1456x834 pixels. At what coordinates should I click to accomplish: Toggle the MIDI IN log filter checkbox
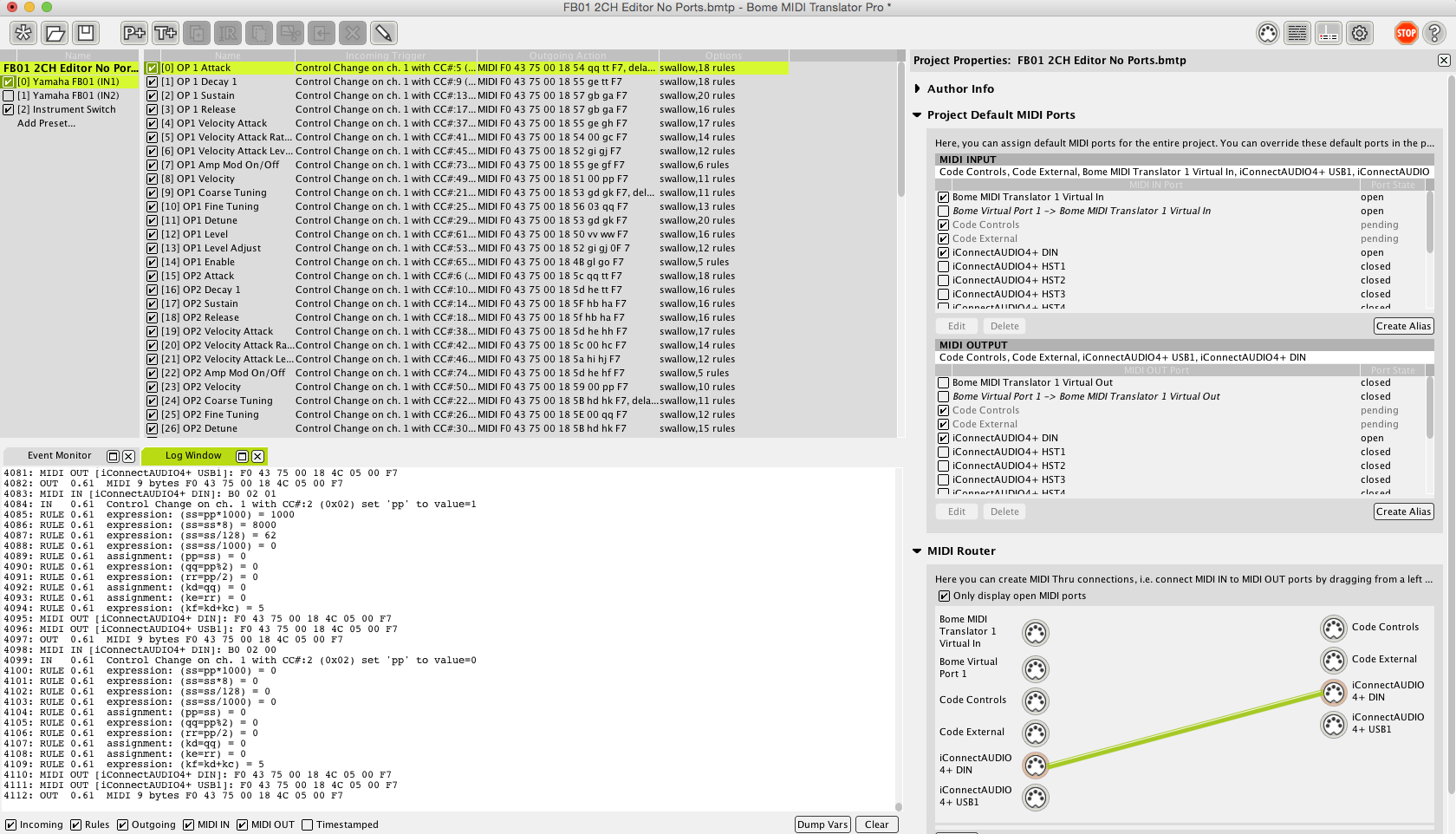coord(189,825)
